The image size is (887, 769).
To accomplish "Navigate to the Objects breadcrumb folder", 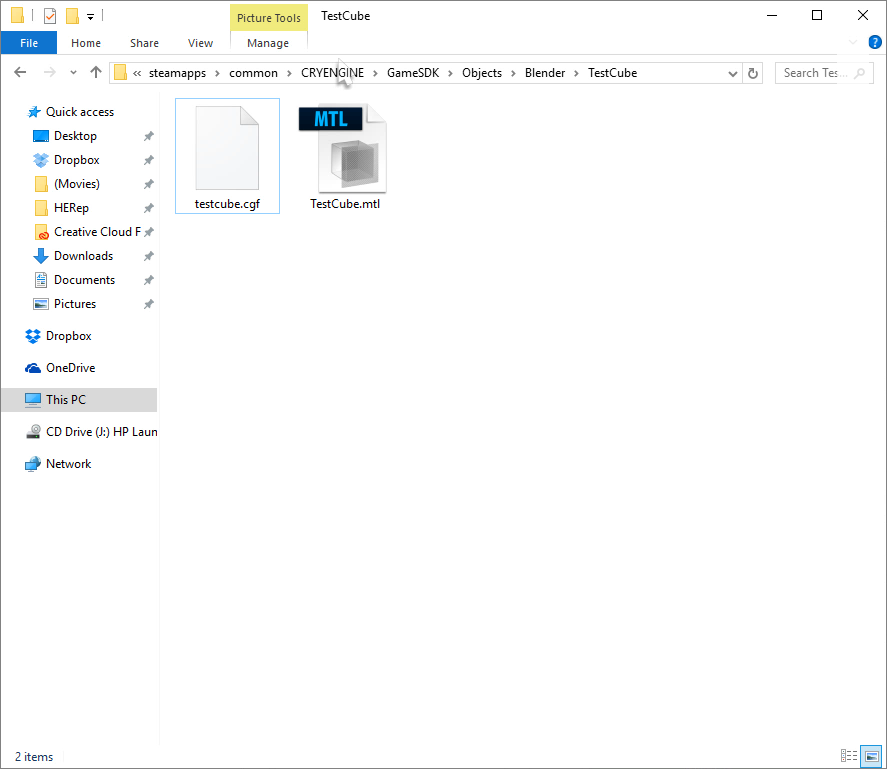I will point(481,73).
